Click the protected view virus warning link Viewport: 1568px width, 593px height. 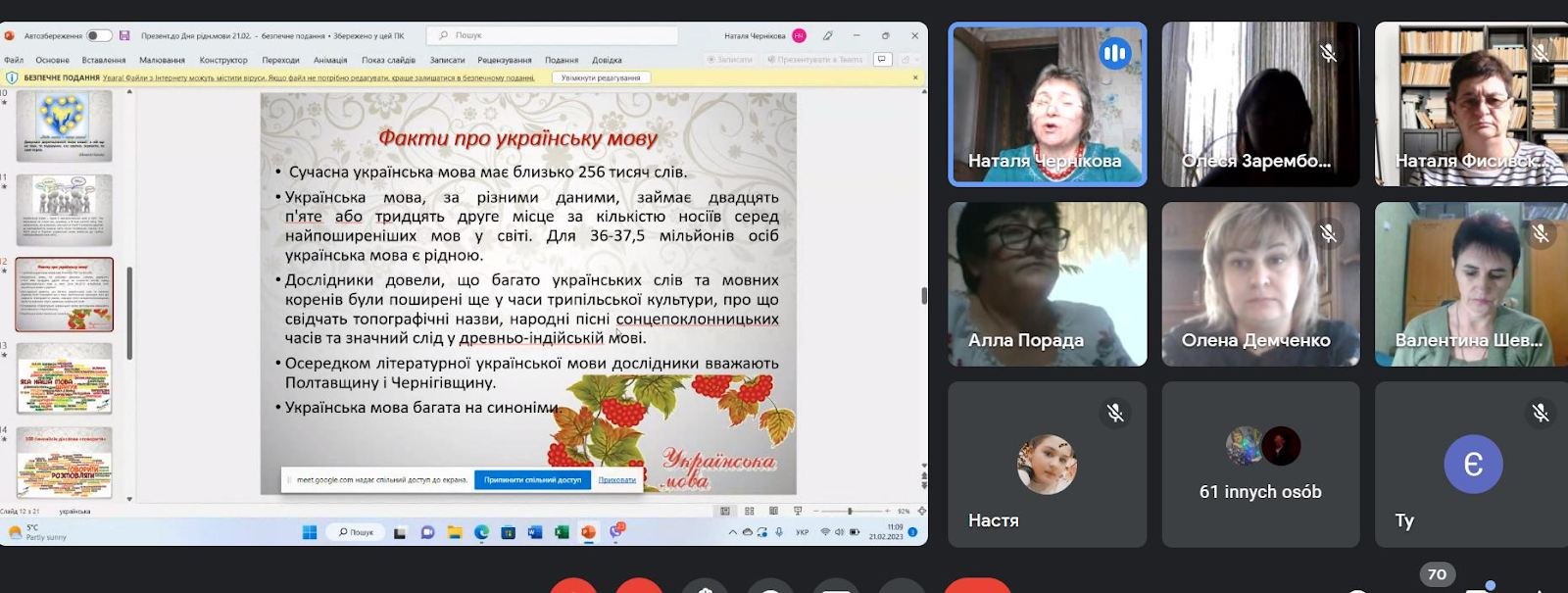point(318,77)
